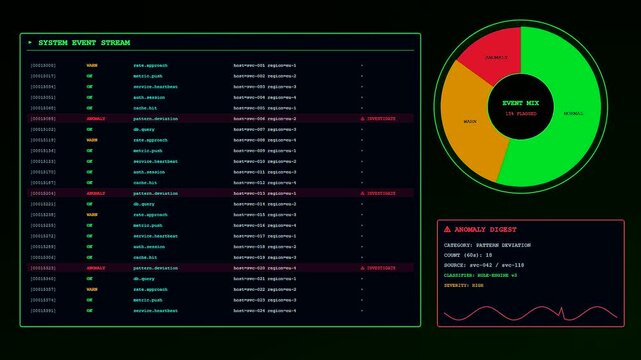Select the SEVERITY: HIGH line
Viewport: 641px width, 360px height.
[464, 286]
